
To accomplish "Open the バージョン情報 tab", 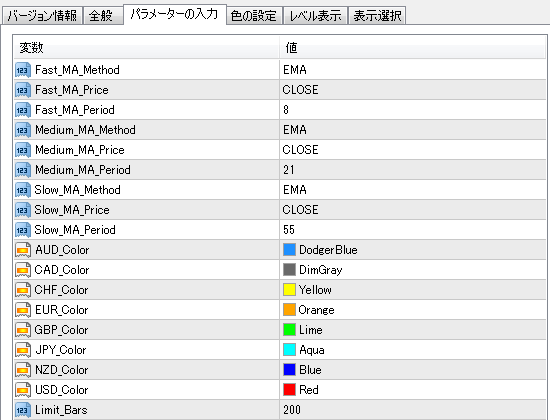I will pos(42,16).
